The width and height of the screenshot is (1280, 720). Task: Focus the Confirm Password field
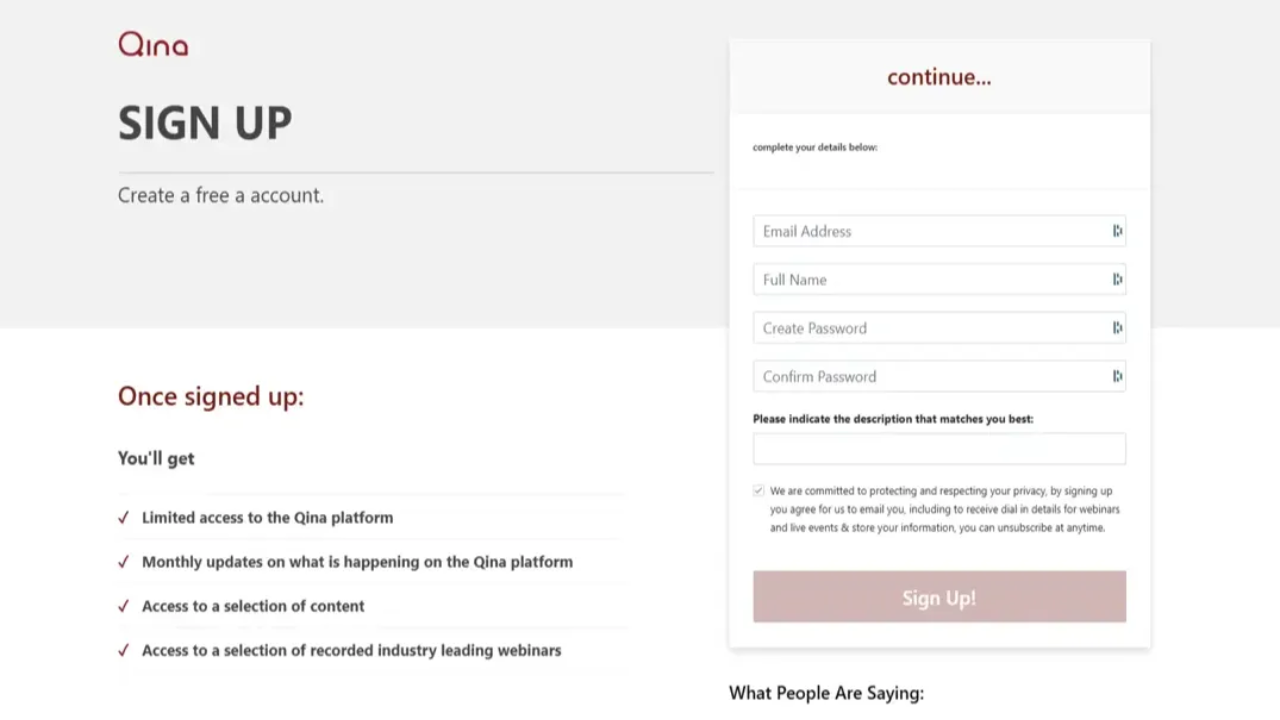tap(930, 377)
